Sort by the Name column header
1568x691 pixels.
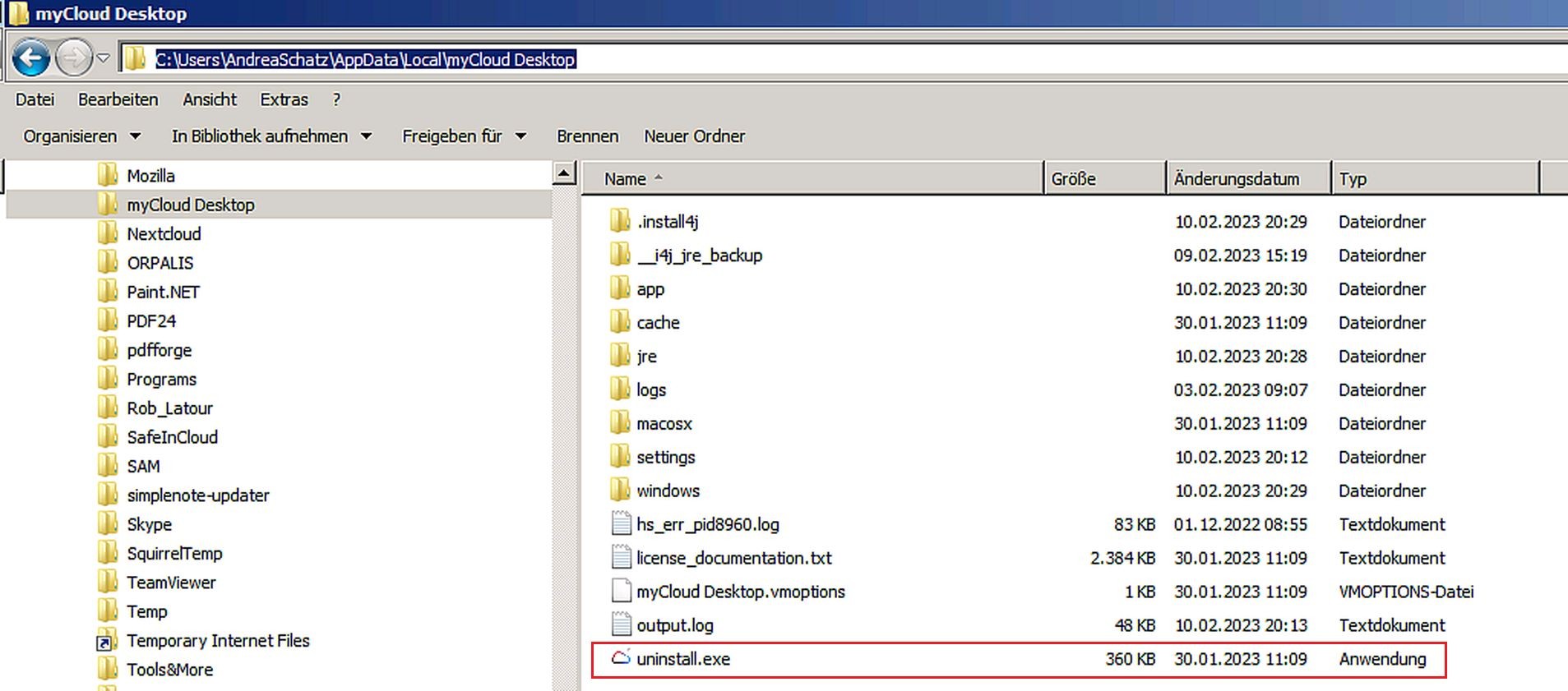[812, 179]
